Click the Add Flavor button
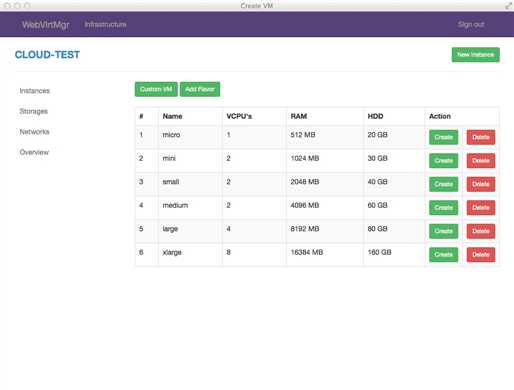The image size is (514, 390). [200, 89]
